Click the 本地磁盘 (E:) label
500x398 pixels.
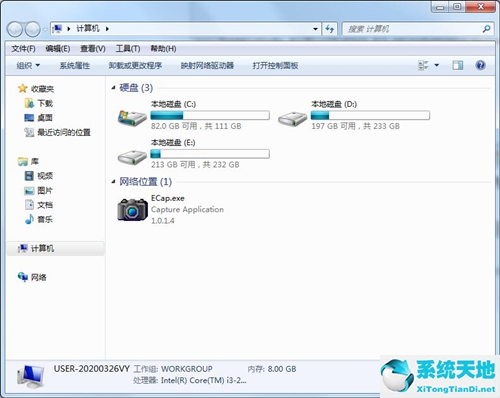click(173, 143)
